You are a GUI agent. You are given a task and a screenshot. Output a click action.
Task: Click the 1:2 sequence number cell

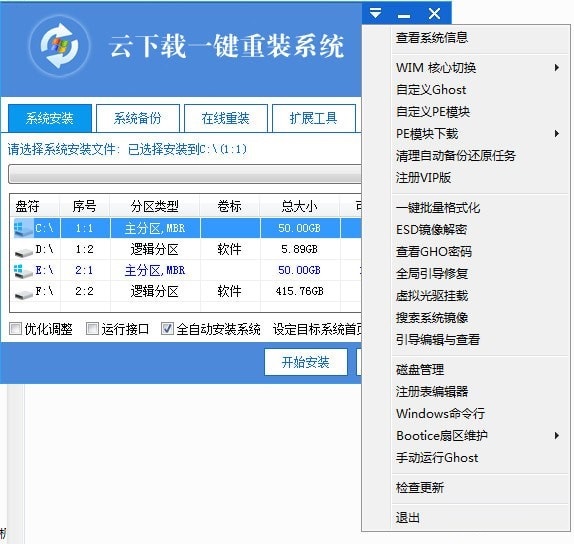point(85,249)
